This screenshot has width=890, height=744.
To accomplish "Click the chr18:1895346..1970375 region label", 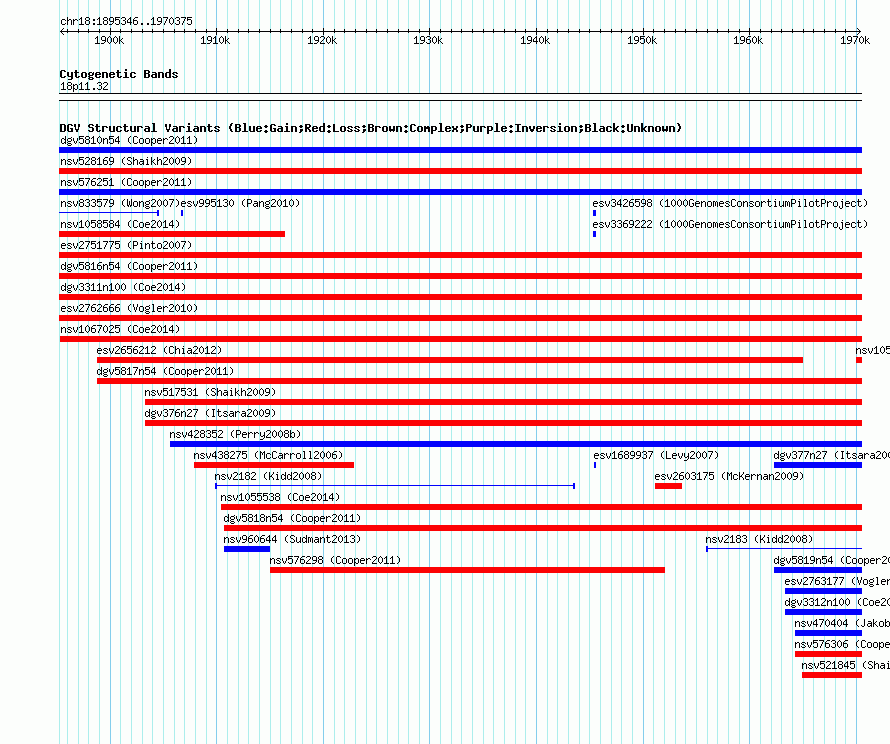I will (126, 21).
